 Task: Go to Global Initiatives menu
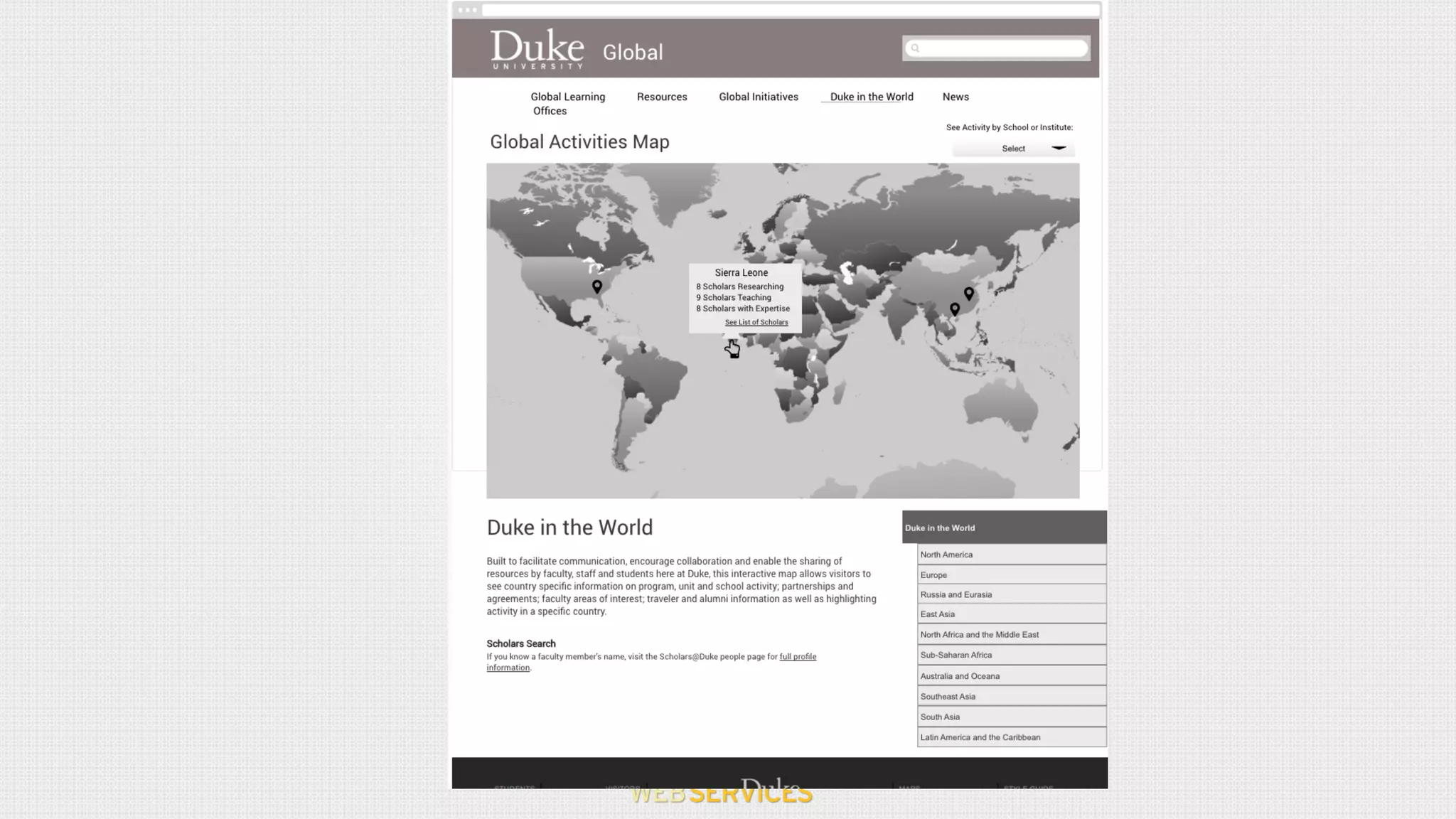click(758, 97)
